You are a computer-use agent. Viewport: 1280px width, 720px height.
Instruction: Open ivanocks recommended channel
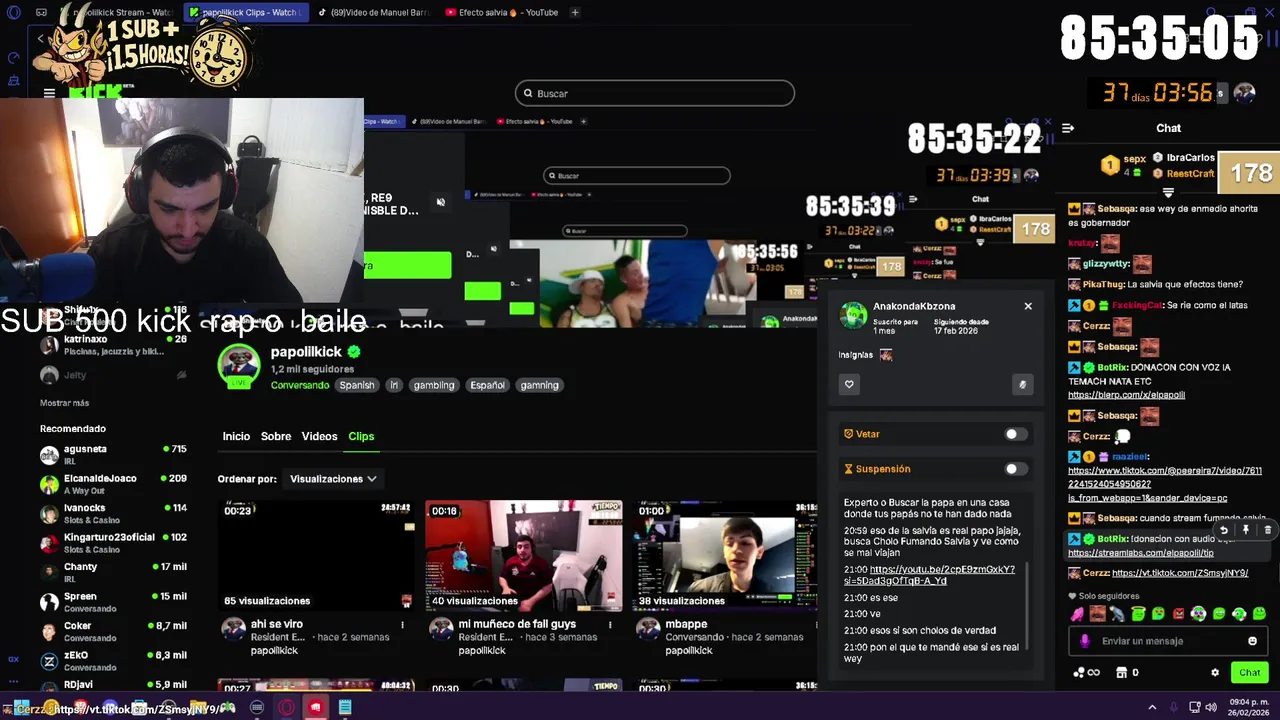(x=113, y=513)
